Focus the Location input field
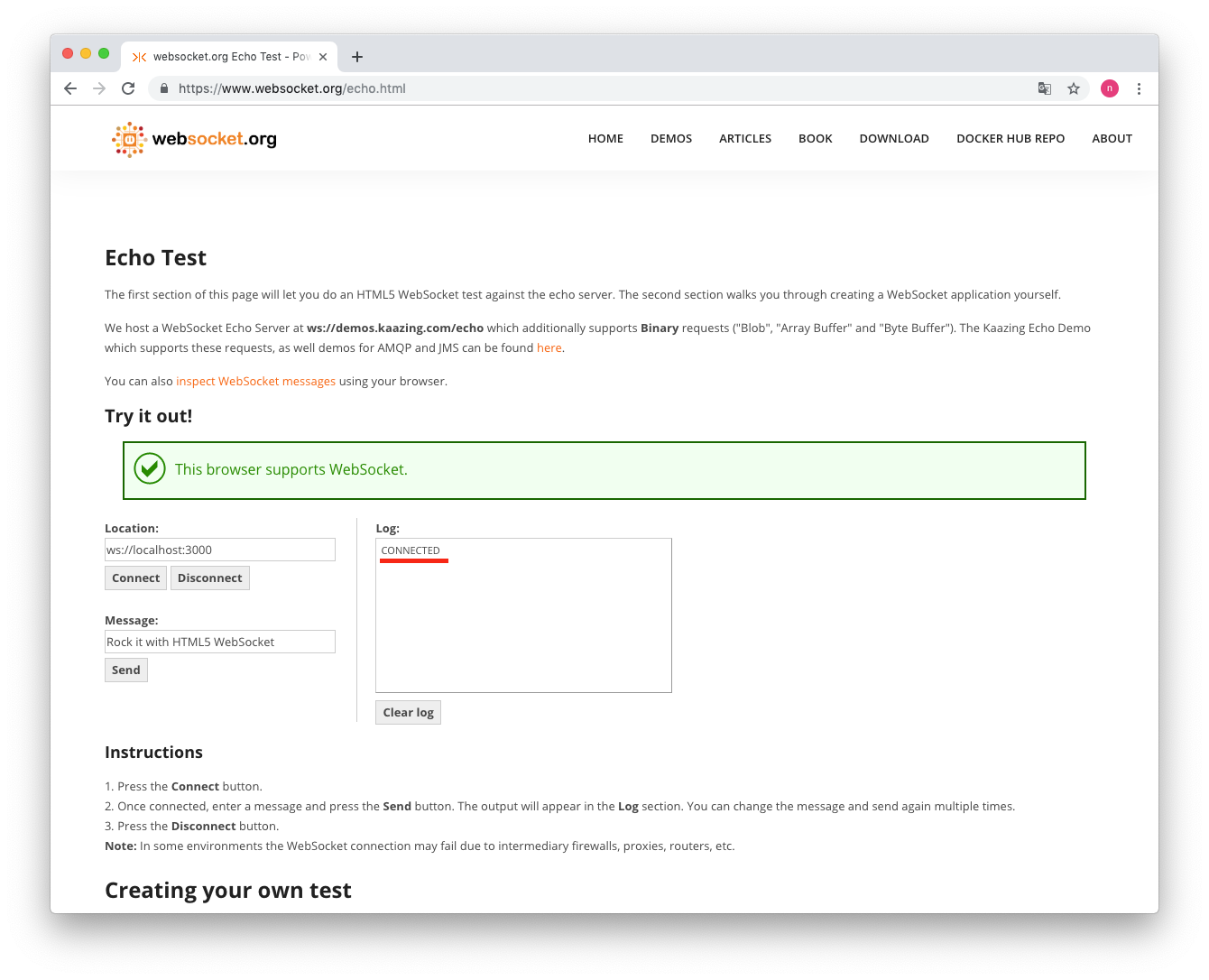The width and height of the screenshot is (1209, 980). [x=220, y=550]
